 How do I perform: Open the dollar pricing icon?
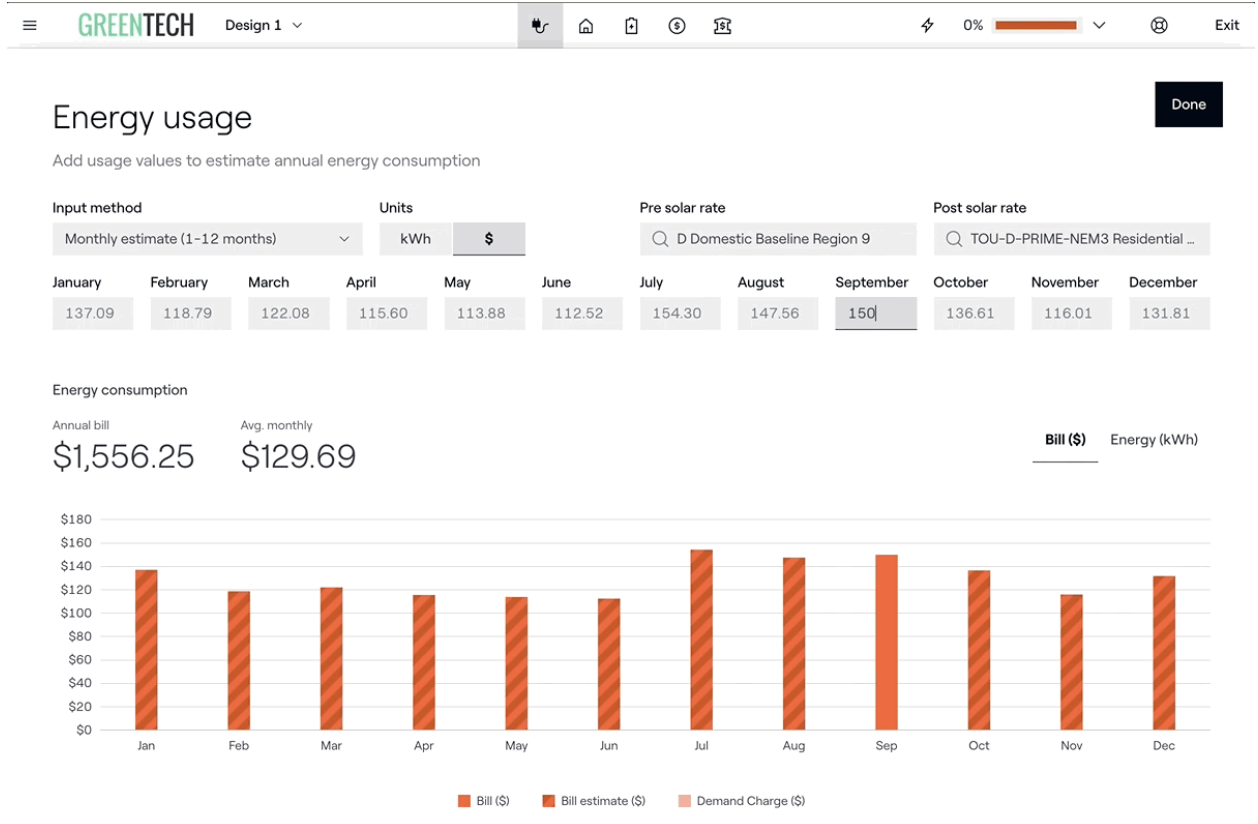pos(677,26)
